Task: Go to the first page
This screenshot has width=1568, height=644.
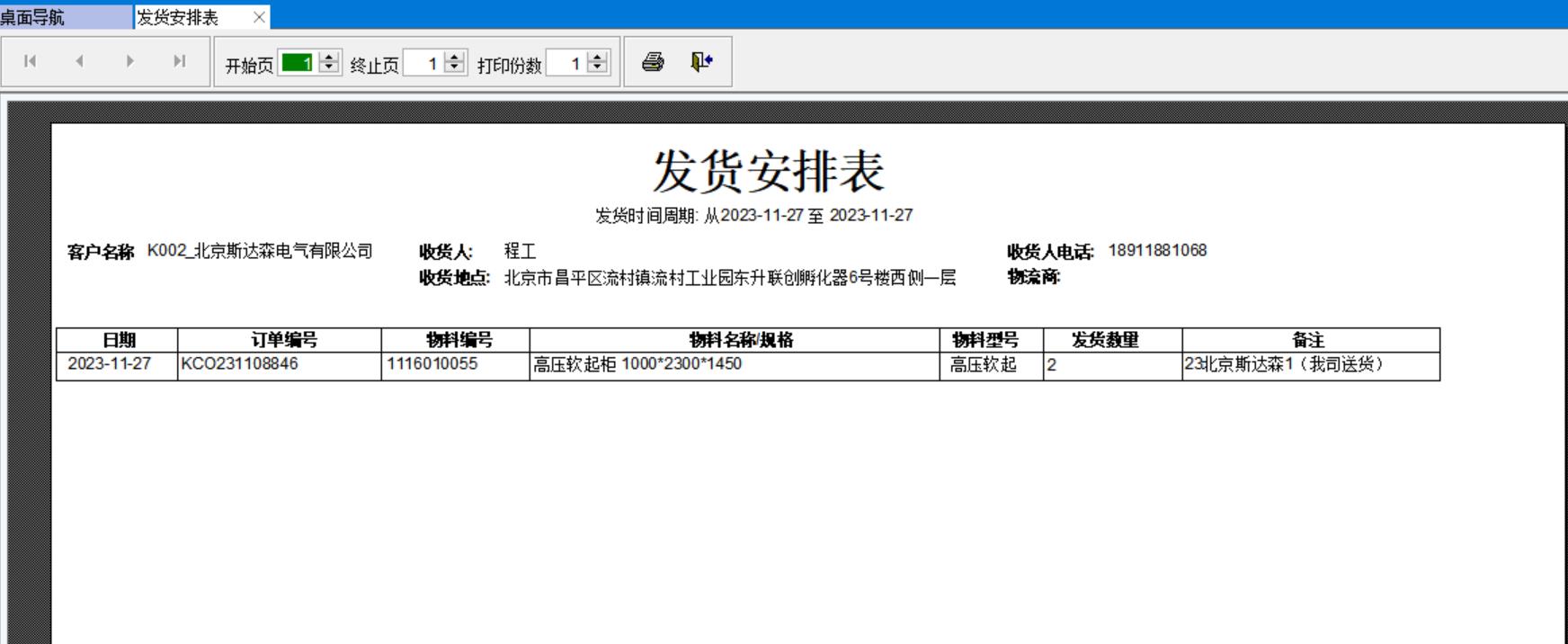Action: 31,61
